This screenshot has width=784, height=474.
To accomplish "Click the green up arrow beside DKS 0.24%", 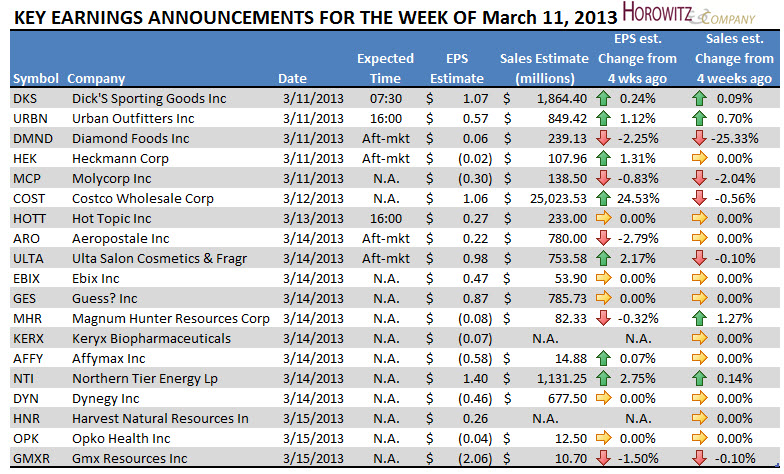I will [604, 98].
